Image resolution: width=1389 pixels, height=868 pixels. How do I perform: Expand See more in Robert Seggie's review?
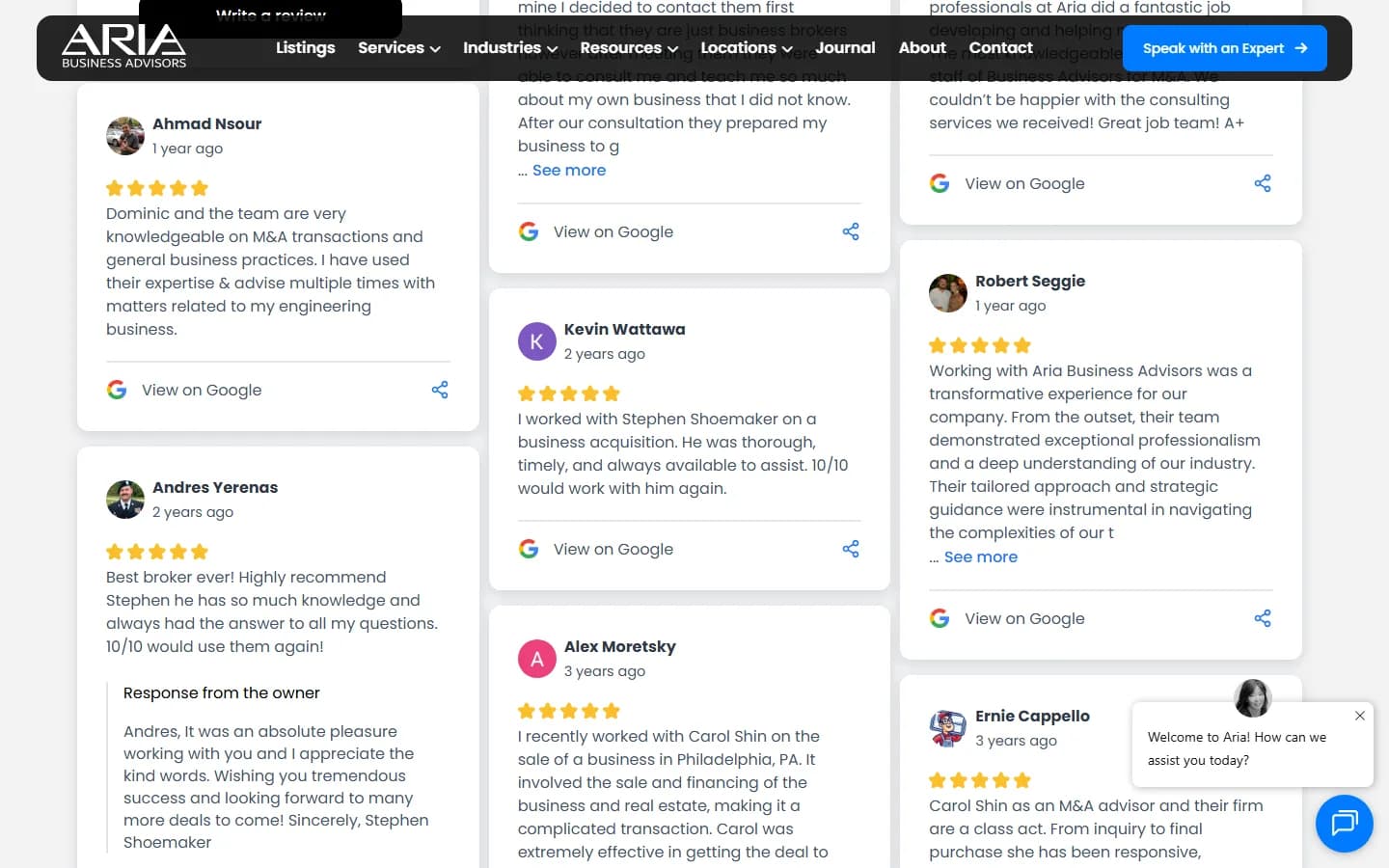point(981,556)
